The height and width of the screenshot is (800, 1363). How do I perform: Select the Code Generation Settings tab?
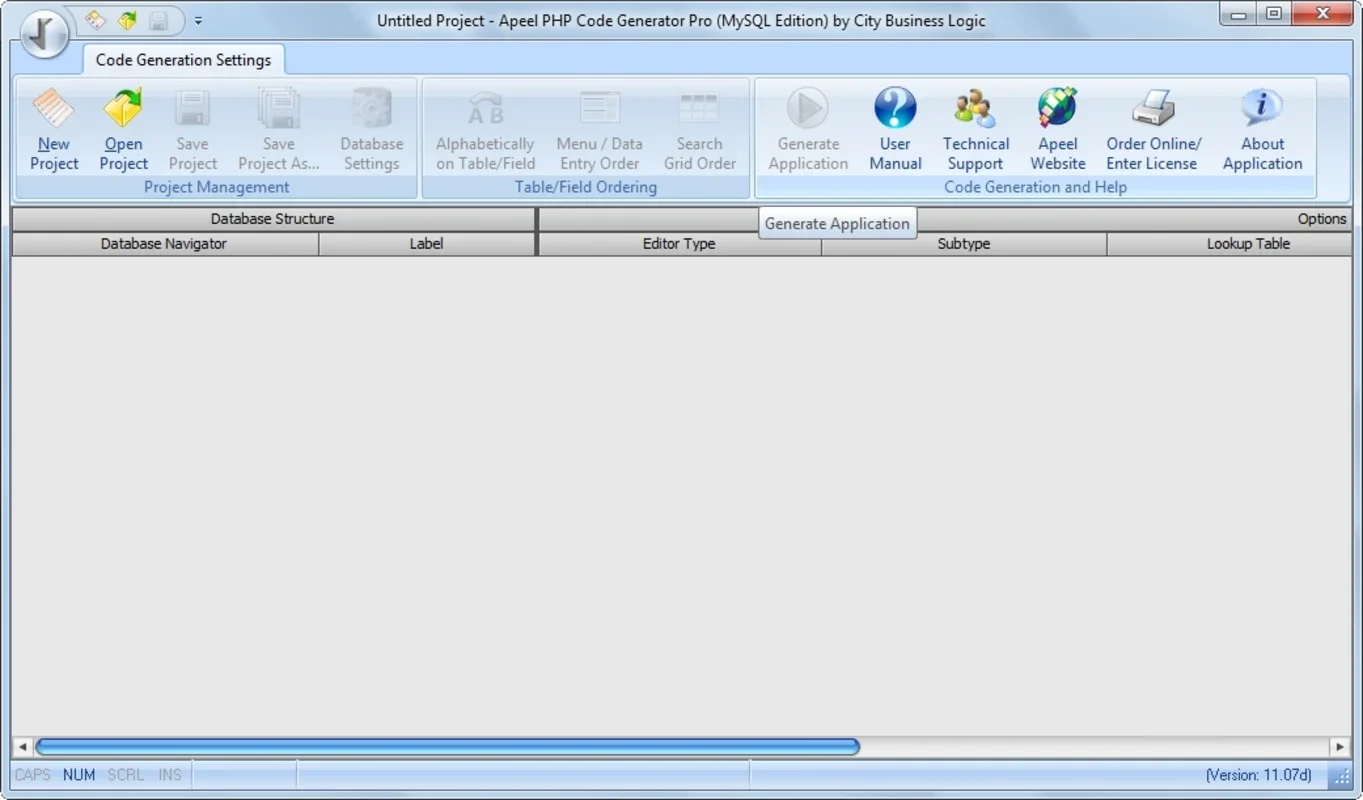tap(184, 60)
